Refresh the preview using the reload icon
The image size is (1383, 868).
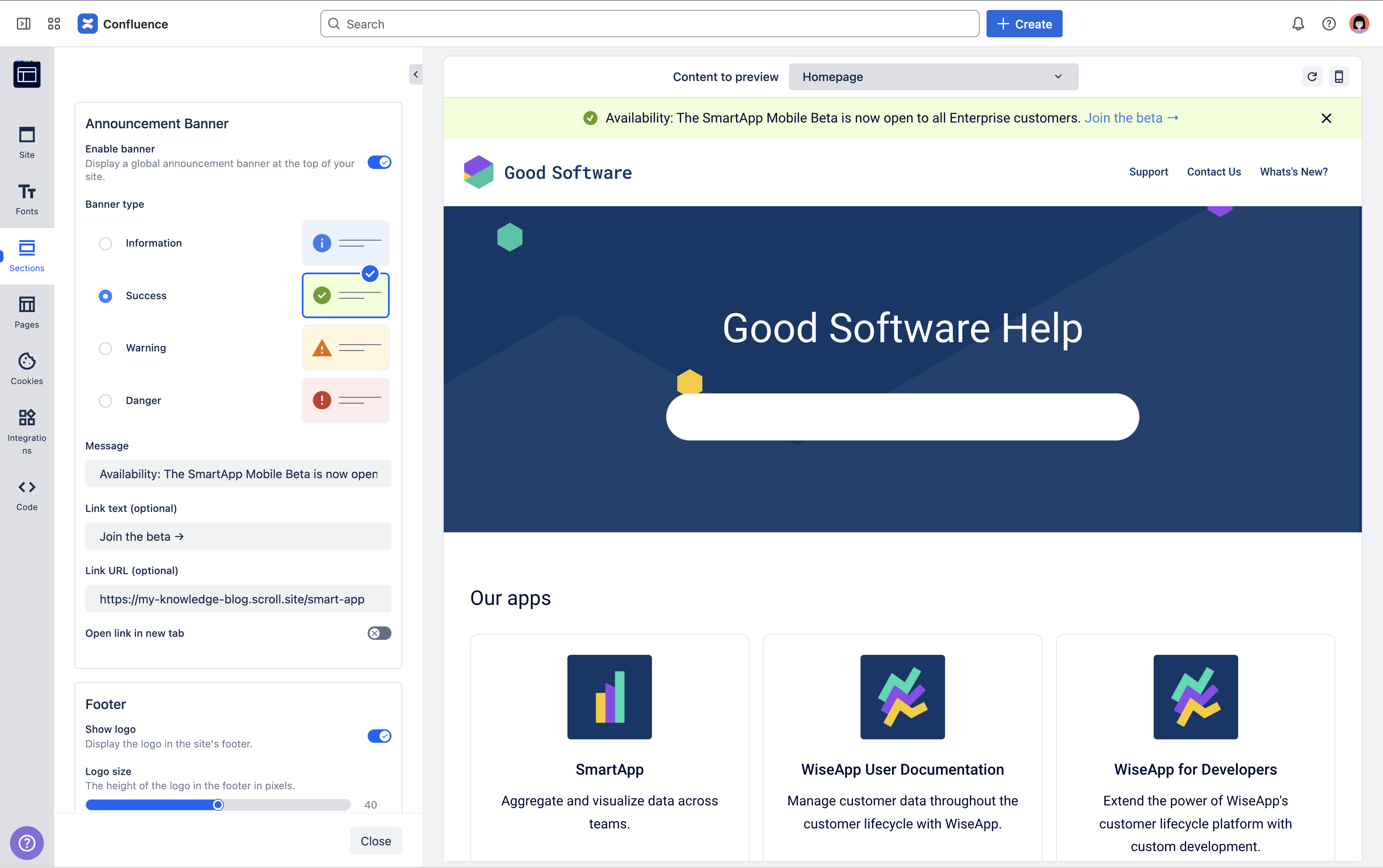[1312, 76]
